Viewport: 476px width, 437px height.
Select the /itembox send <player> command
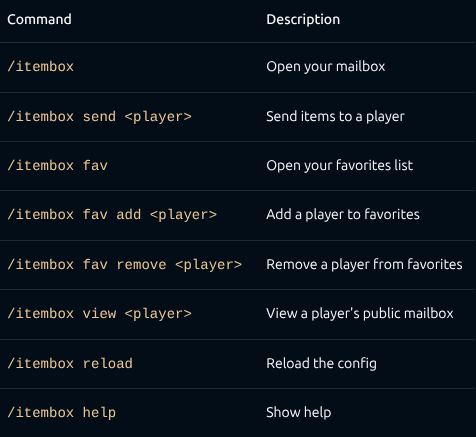(99, 116)
